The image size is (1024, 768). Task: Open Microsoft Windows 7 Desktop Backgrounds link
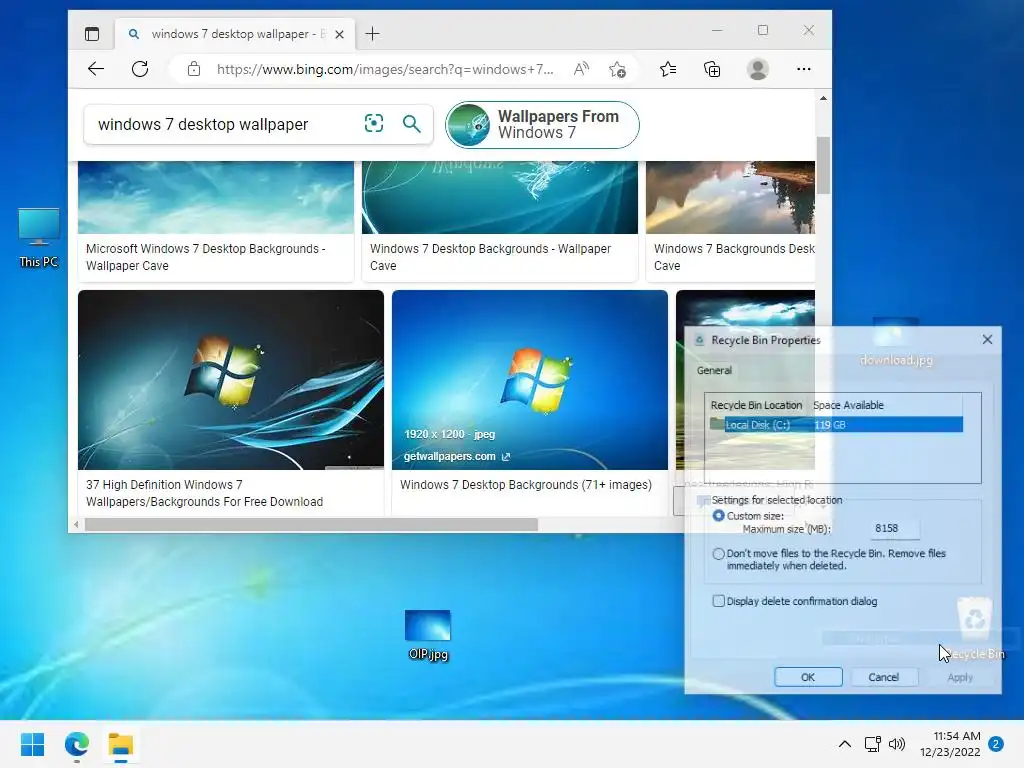tap(206, 257)
